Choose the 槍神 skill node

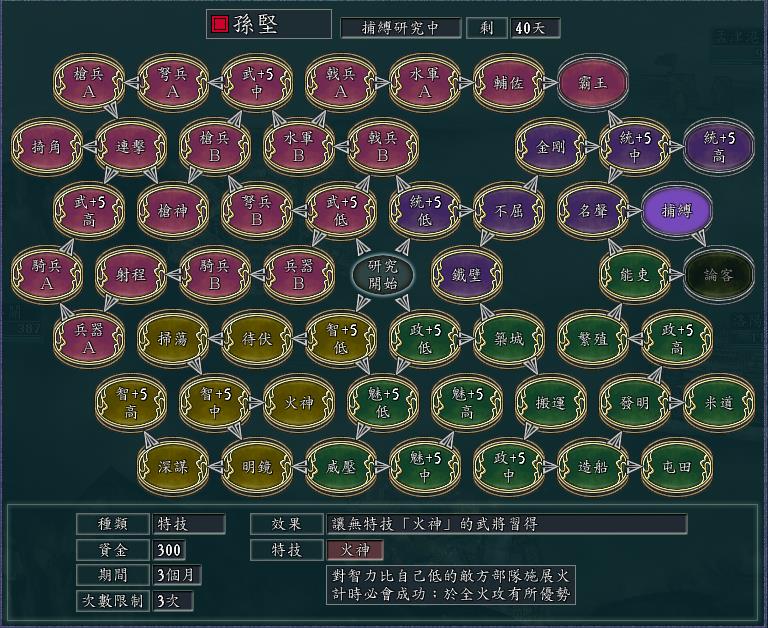point(173,211)
